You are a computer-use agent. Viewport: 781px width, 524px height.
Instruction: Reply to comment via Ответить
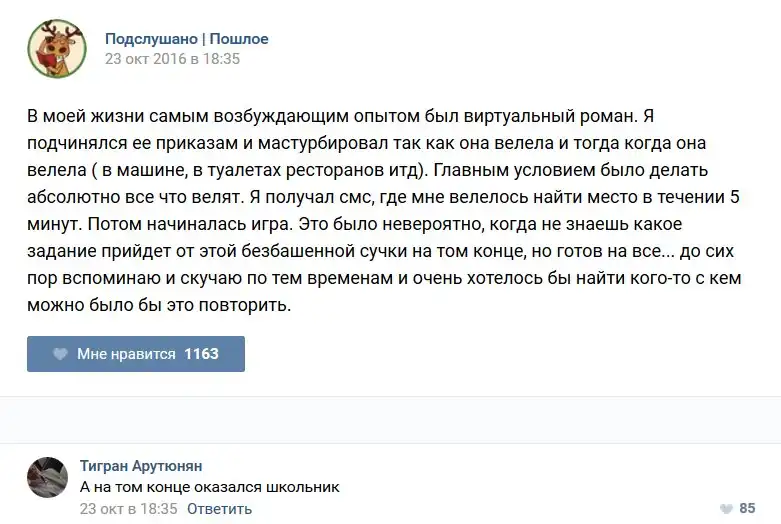(219, 509)
